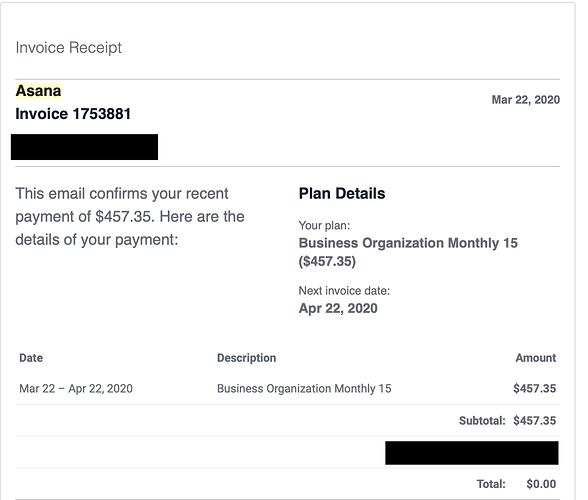Click the Mar 22, 2020 invoice date

[526, 100]
